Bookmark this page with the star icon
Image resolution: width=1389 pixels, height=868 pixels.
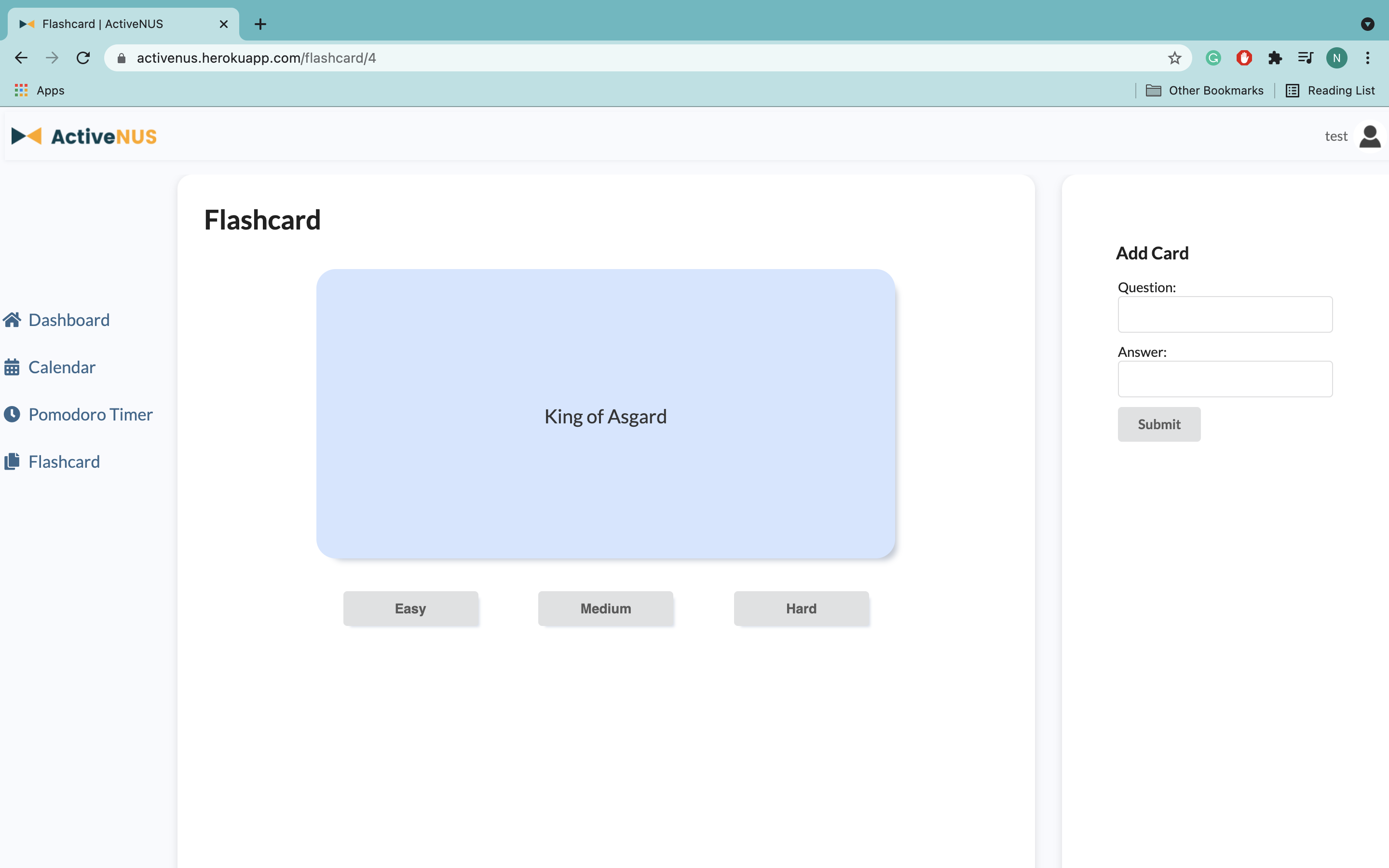tap(1174, 58)
